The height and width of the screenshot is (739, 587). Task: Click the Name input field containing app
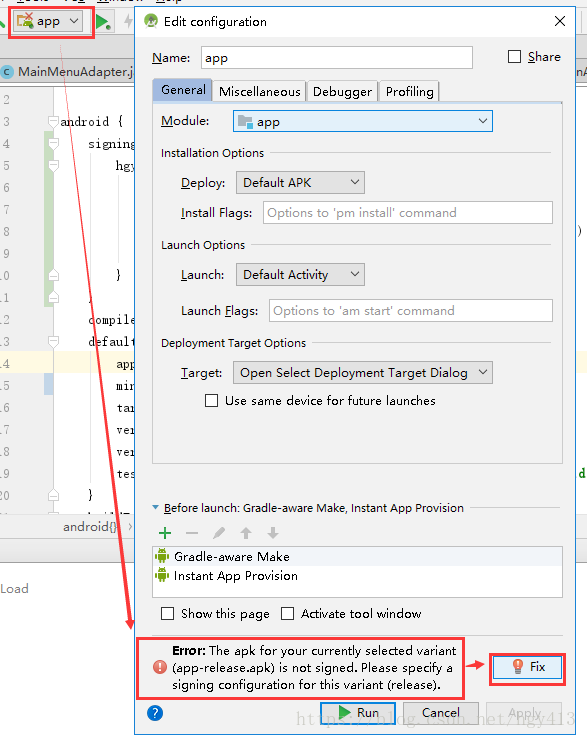pyautogui.click(x=337, y=57)
